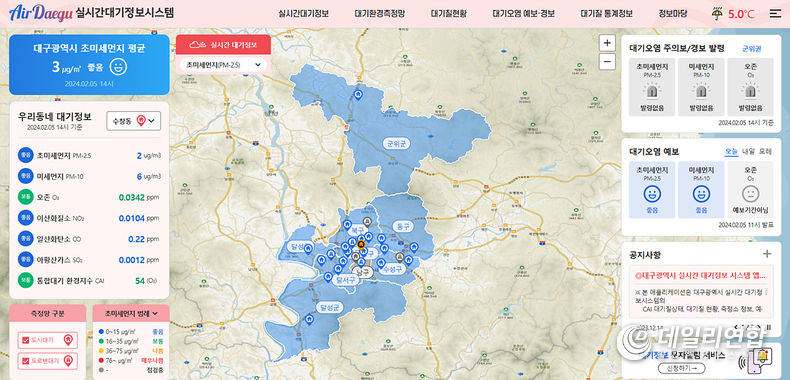The width and height of the screenshot is (790, 380).
Task: Click the orange selected station marker on map
Action: 361,245
